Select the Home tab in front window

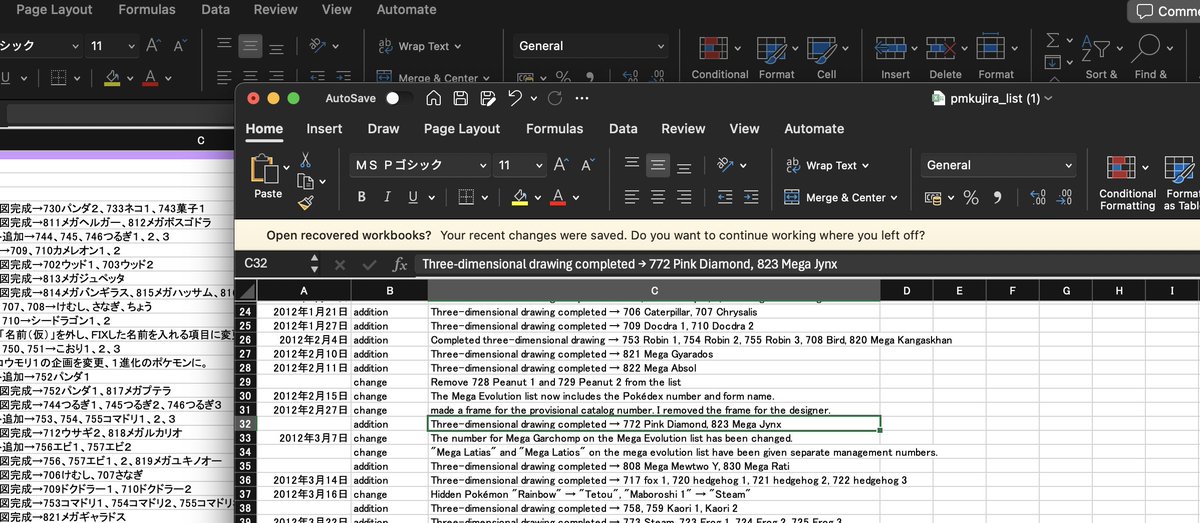pos(264,128)
